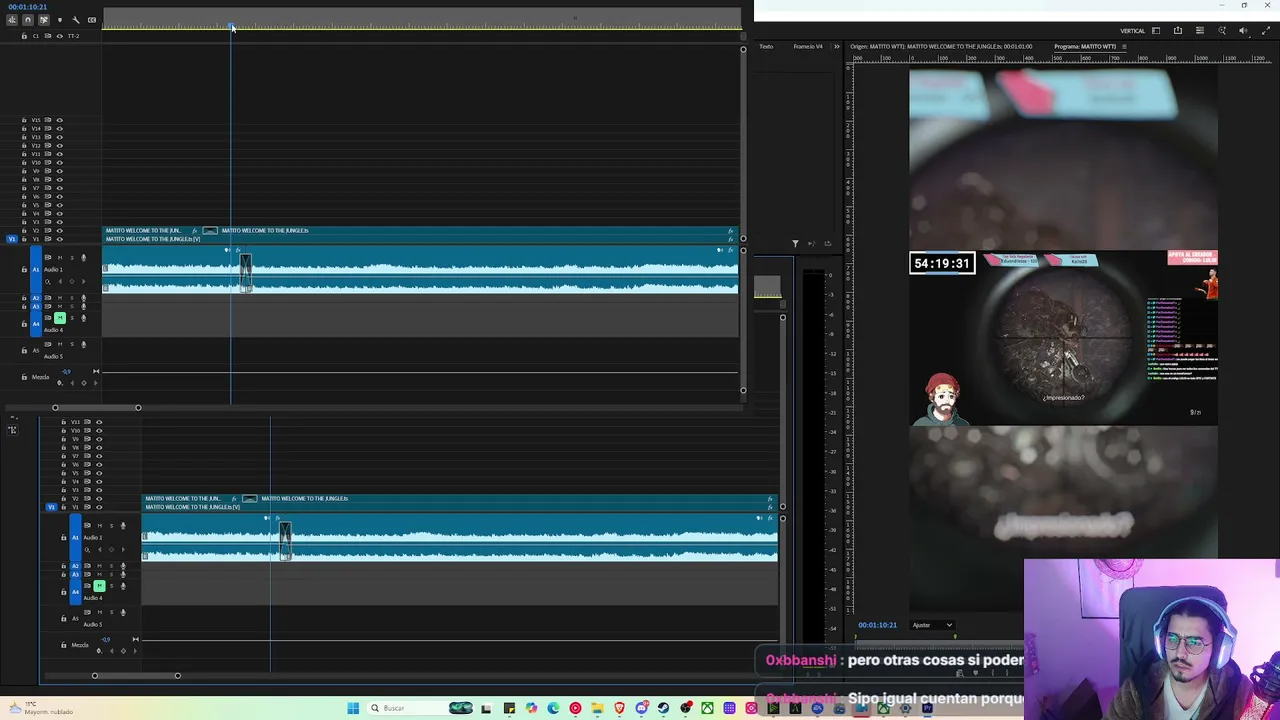Unmute Audio 4 in the upper timeline
The height and width of the screenshot is (720, 1280).
pyautogui.click(x=59, y=318)
